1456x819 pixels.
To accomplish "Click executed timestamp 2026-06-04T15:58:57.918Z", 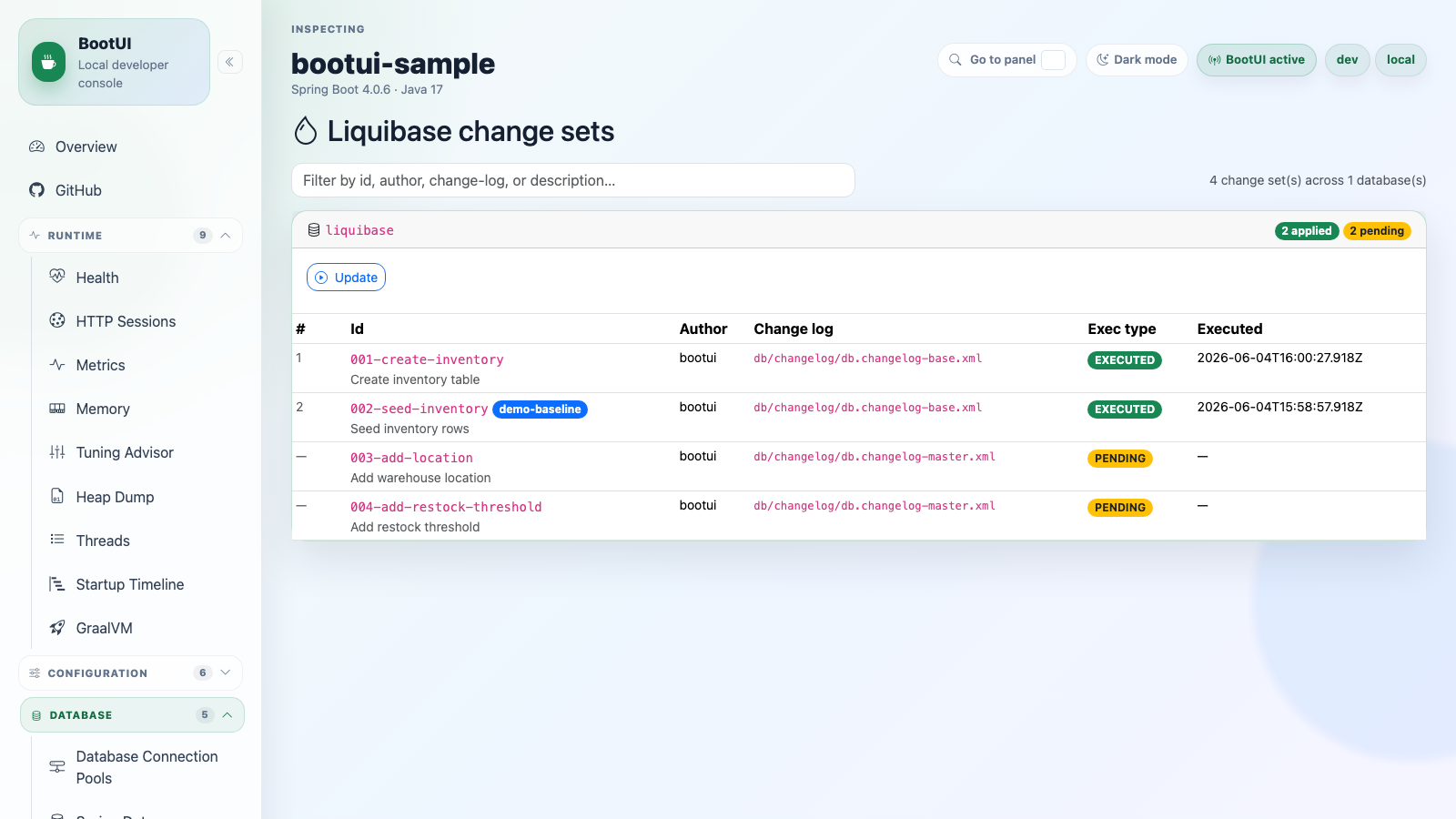I will pyautogui.click(x=1279, y=407).
